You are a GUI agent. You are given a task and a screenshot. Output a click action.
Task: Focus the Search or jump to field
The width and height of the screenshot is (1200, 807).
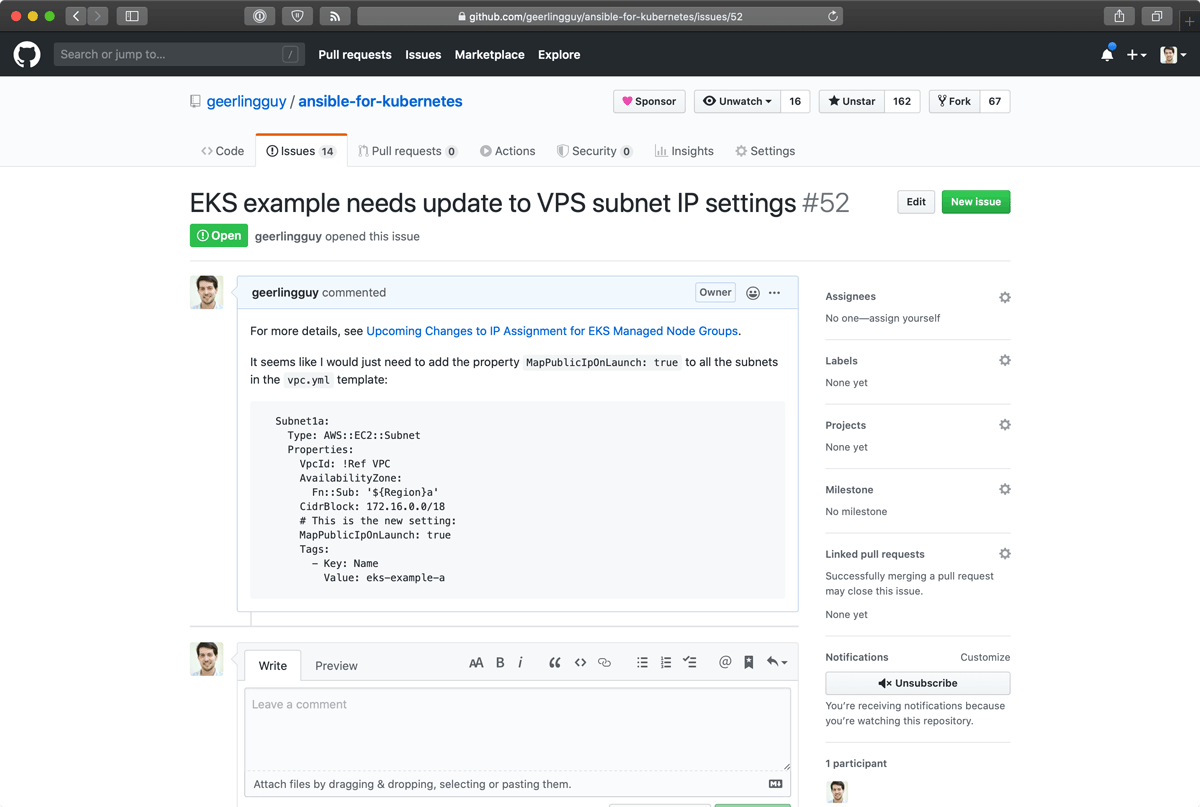178,55
